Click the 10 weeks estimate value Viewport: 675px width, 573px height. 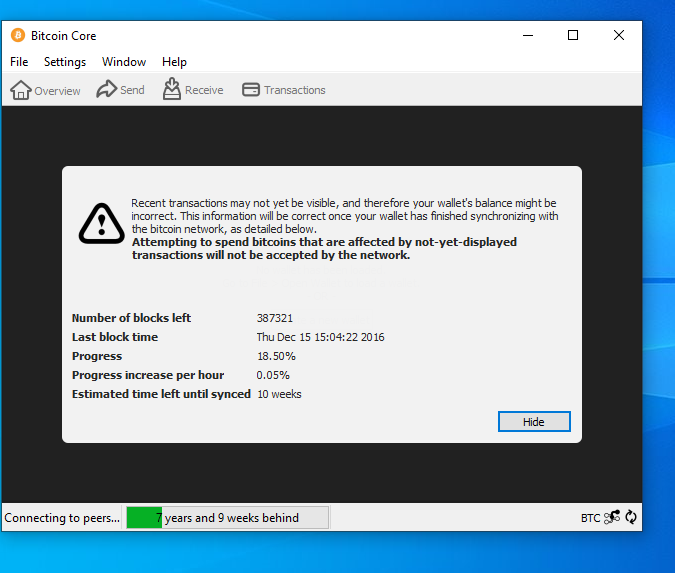point(279,394)
